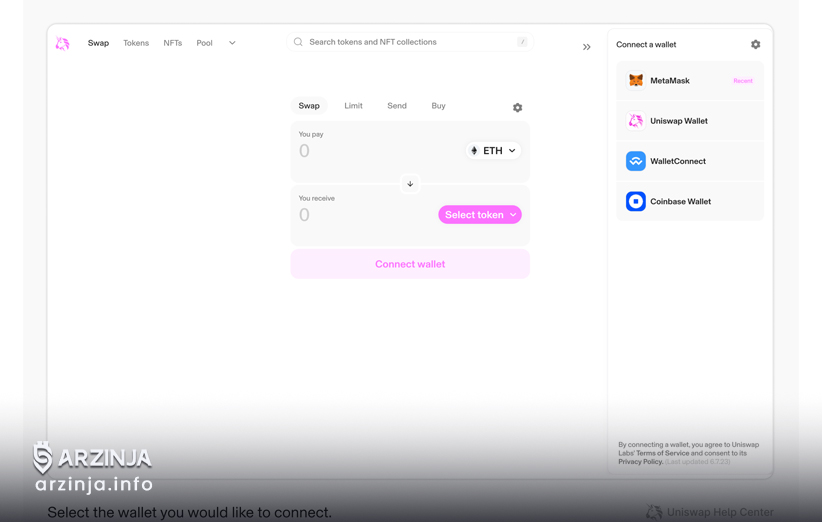Click the search slash shortcut badge
Image resolution: width=822 pixels, height=522 pixels.
pyautogui.click(x=522, y=42)
